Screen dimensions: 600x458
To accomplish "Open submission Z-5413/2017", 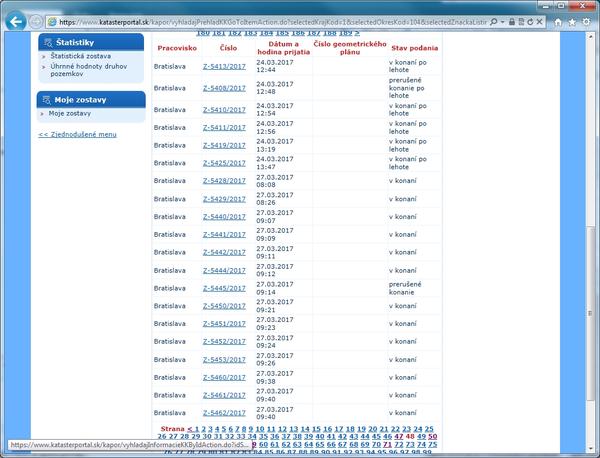I will click(224, 66).
